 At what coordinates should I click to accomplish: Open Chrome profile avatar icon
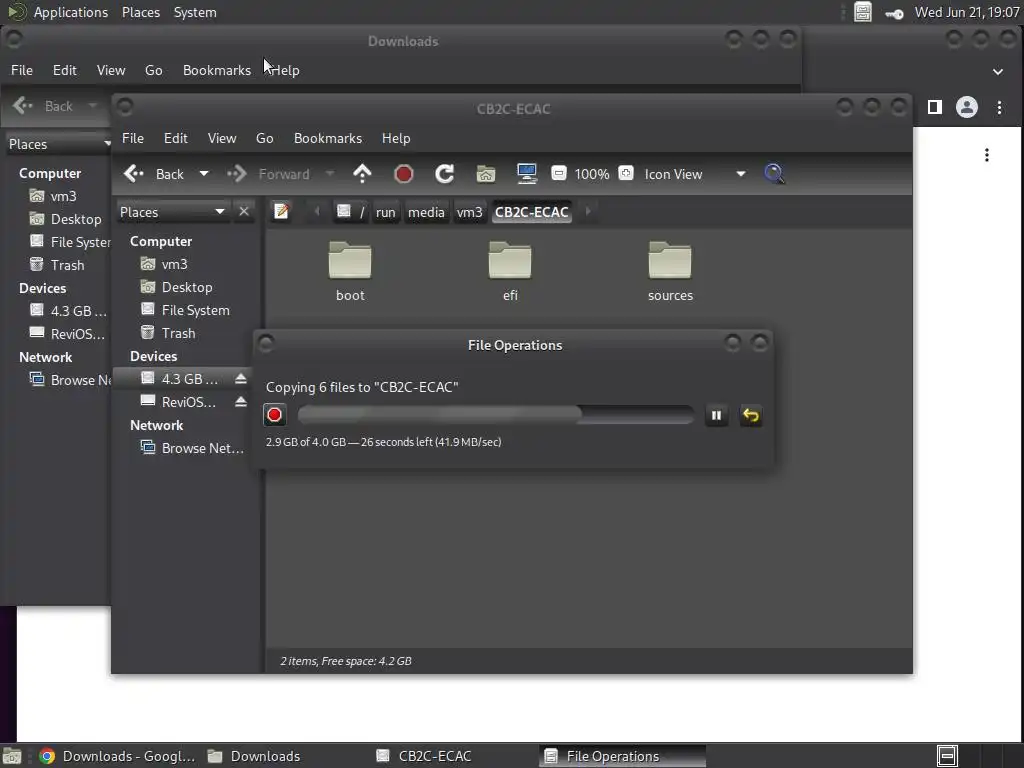click(x=967, y=107)
